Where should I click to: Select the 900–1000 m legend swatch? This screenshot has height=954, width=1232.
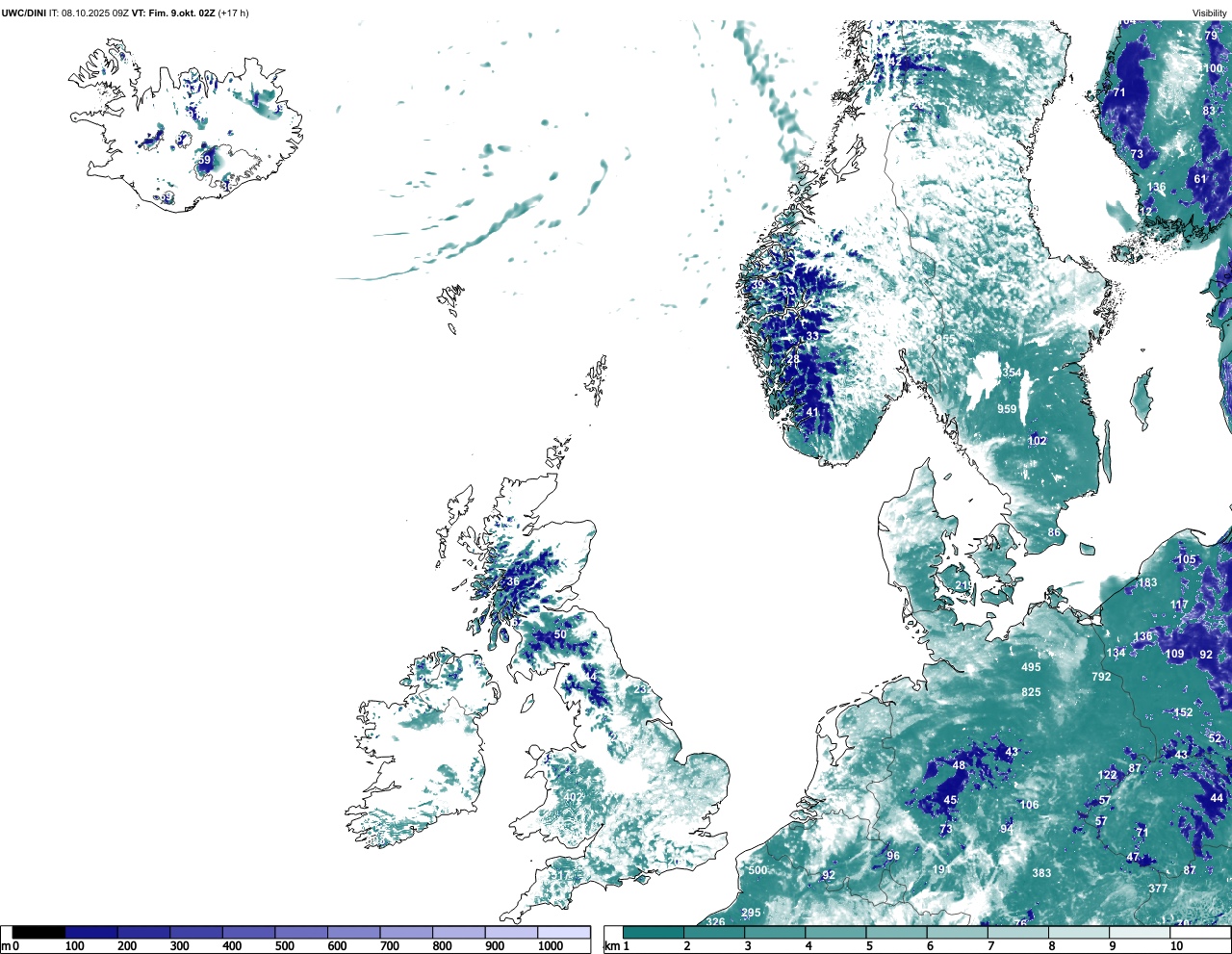(511, 932)
